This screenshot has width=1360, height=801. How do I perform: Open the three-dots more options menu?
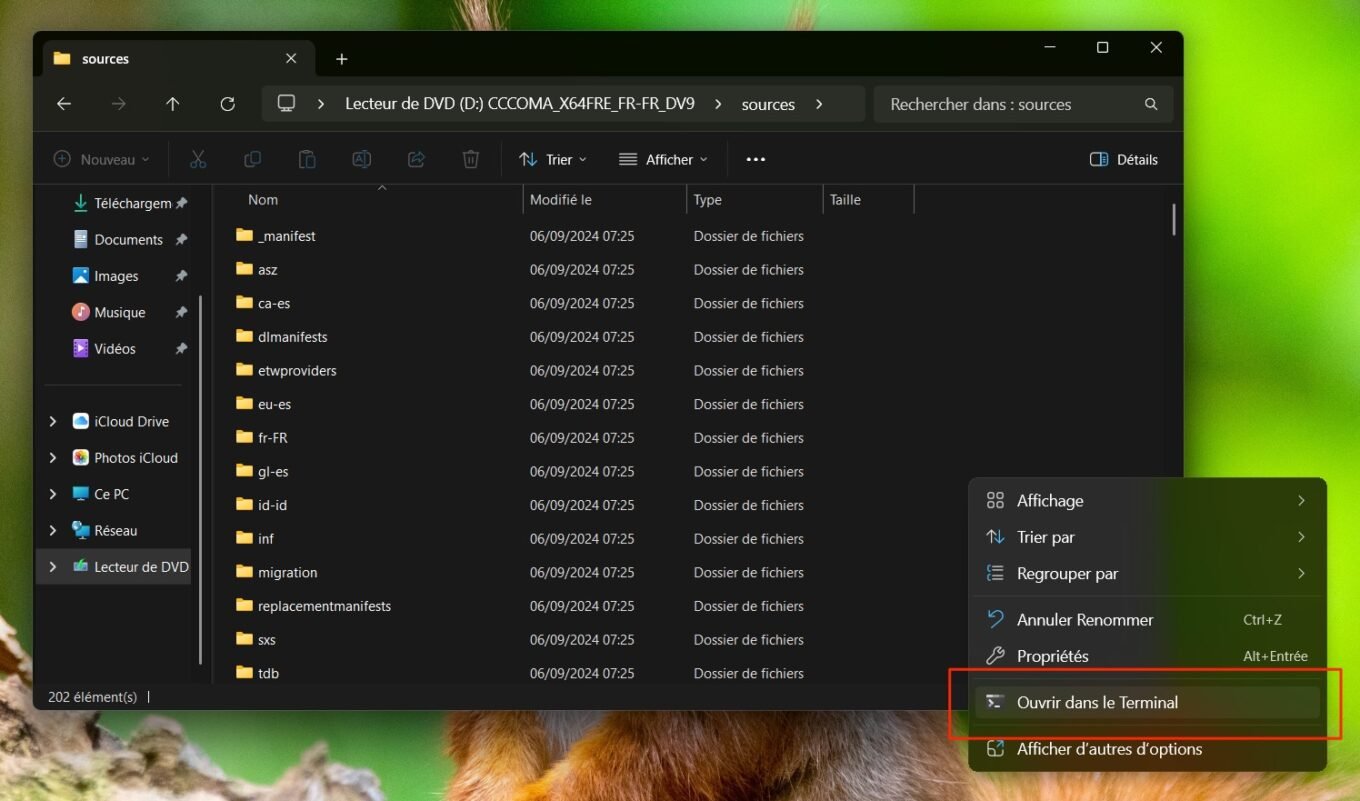coord(756,159)
